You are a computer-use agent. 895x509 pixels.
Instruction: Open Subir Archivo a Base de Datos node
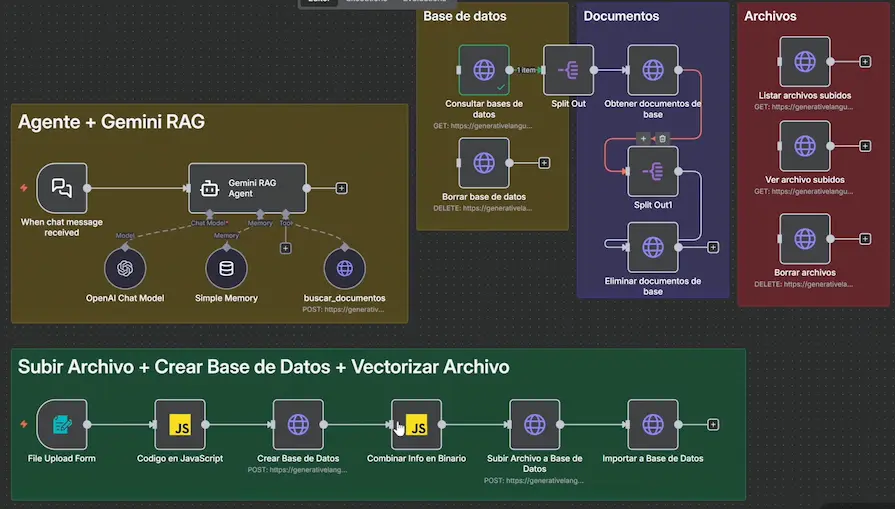pos(534,425)
